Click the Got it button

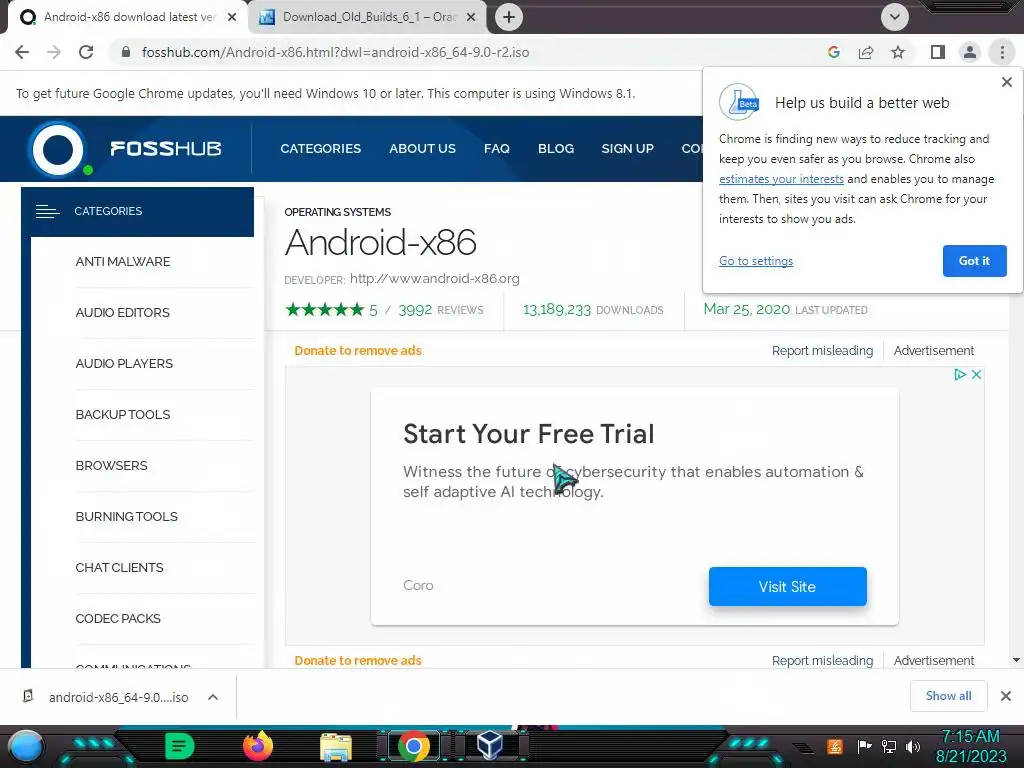(974, 261)
